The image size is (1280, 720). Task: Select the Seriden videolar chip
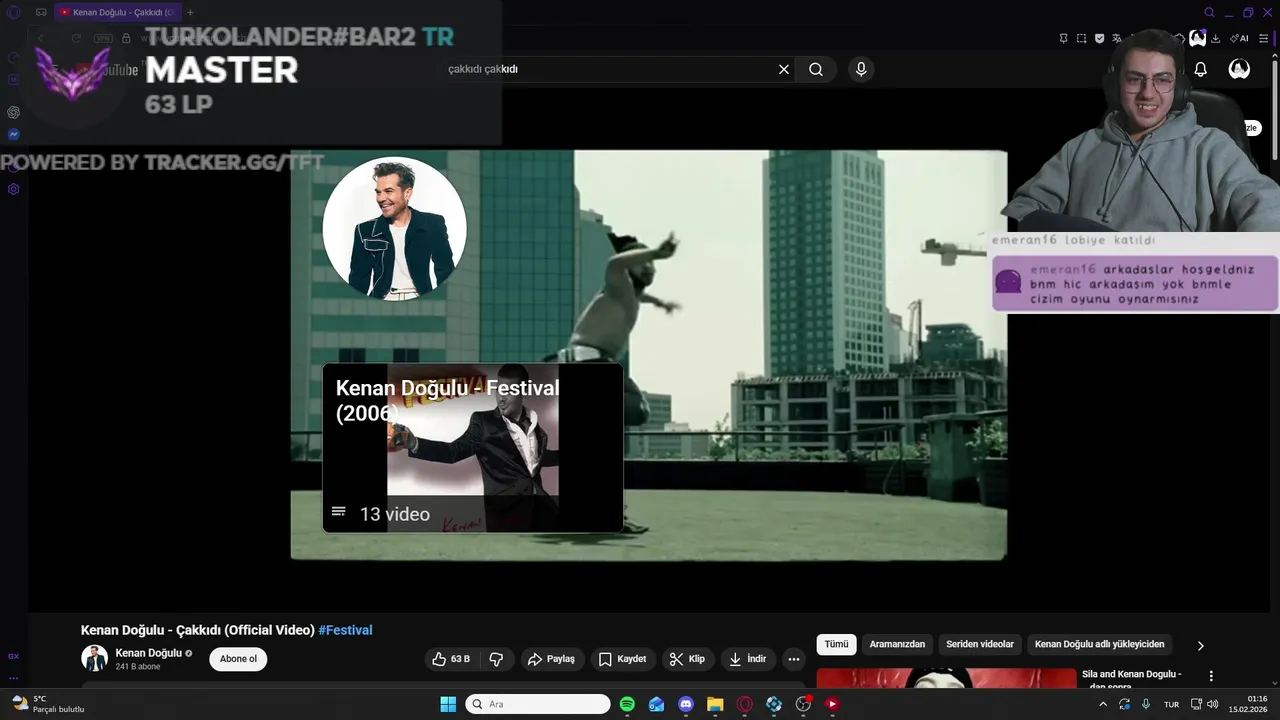pyautogui.click(x=980, y=645)
